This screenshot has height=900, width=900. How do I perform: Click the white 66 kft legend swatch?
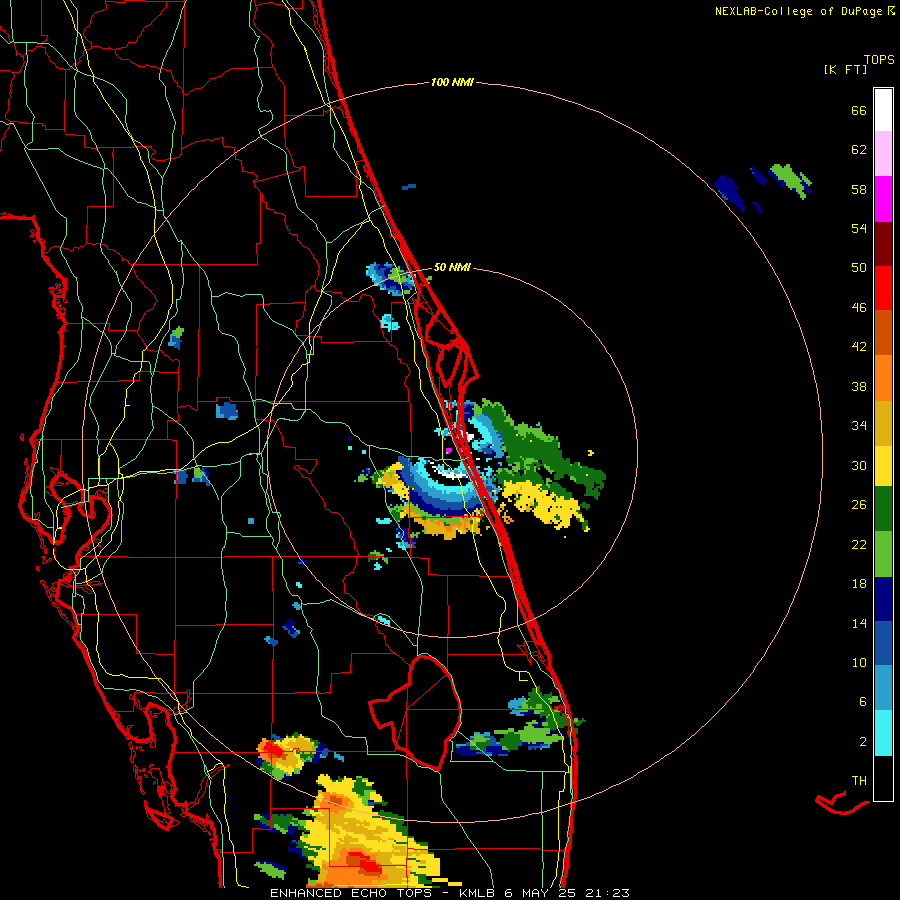click(883, 110)
